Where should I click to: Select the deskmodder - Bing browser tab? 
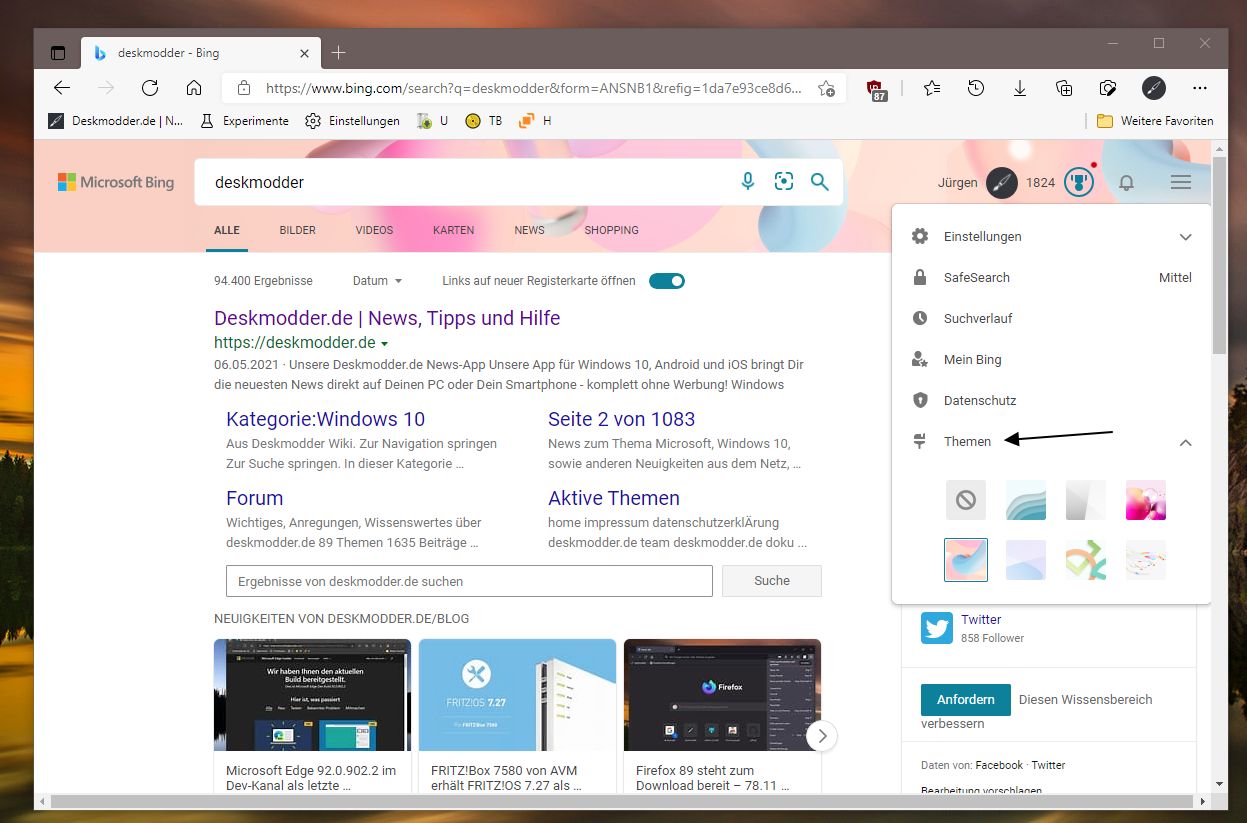200,53
